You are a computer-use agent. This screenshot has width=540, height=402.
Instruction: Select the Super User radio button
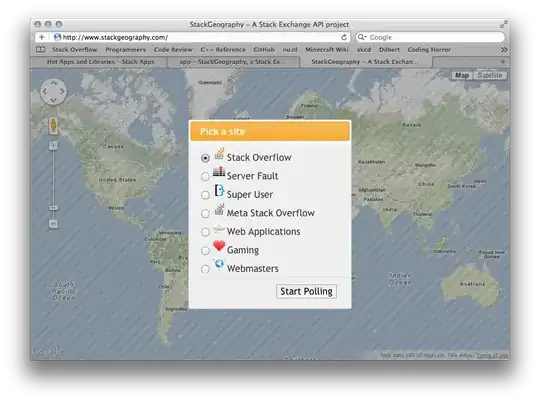(x=205, y=195)
